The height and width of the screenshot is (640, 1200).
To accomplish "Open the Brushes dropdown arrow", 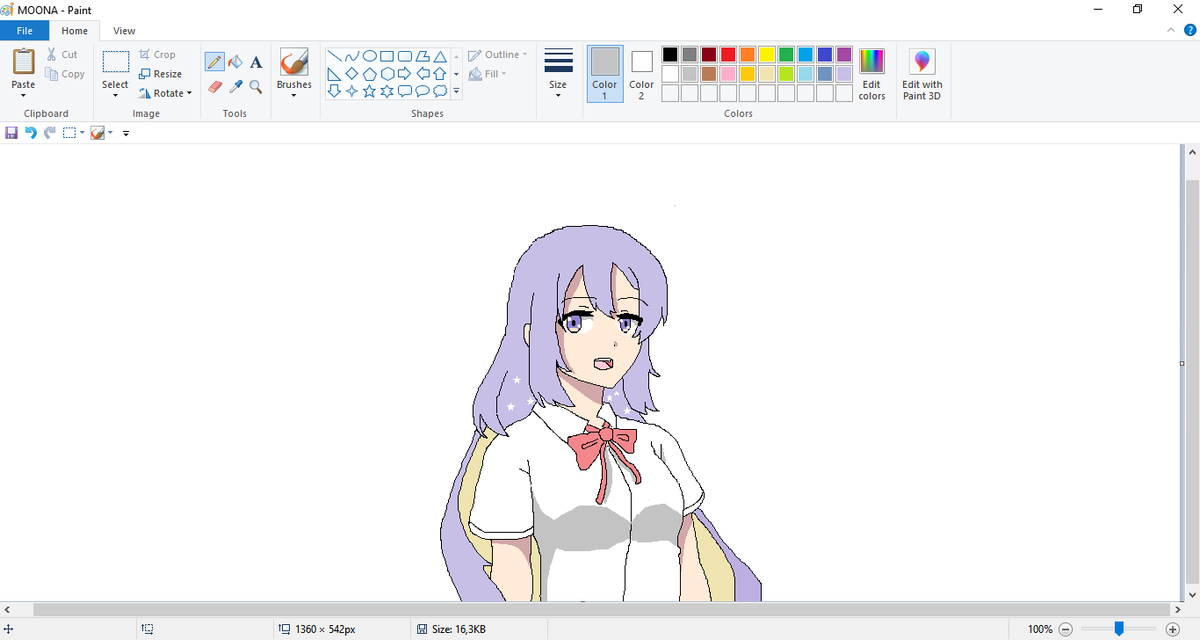I will click(294, 95).
